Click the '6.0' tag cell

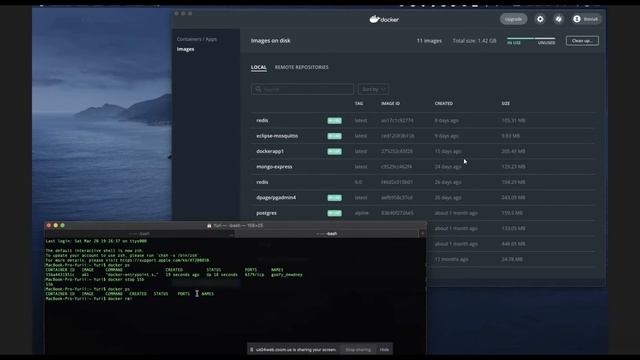(358, 182)
